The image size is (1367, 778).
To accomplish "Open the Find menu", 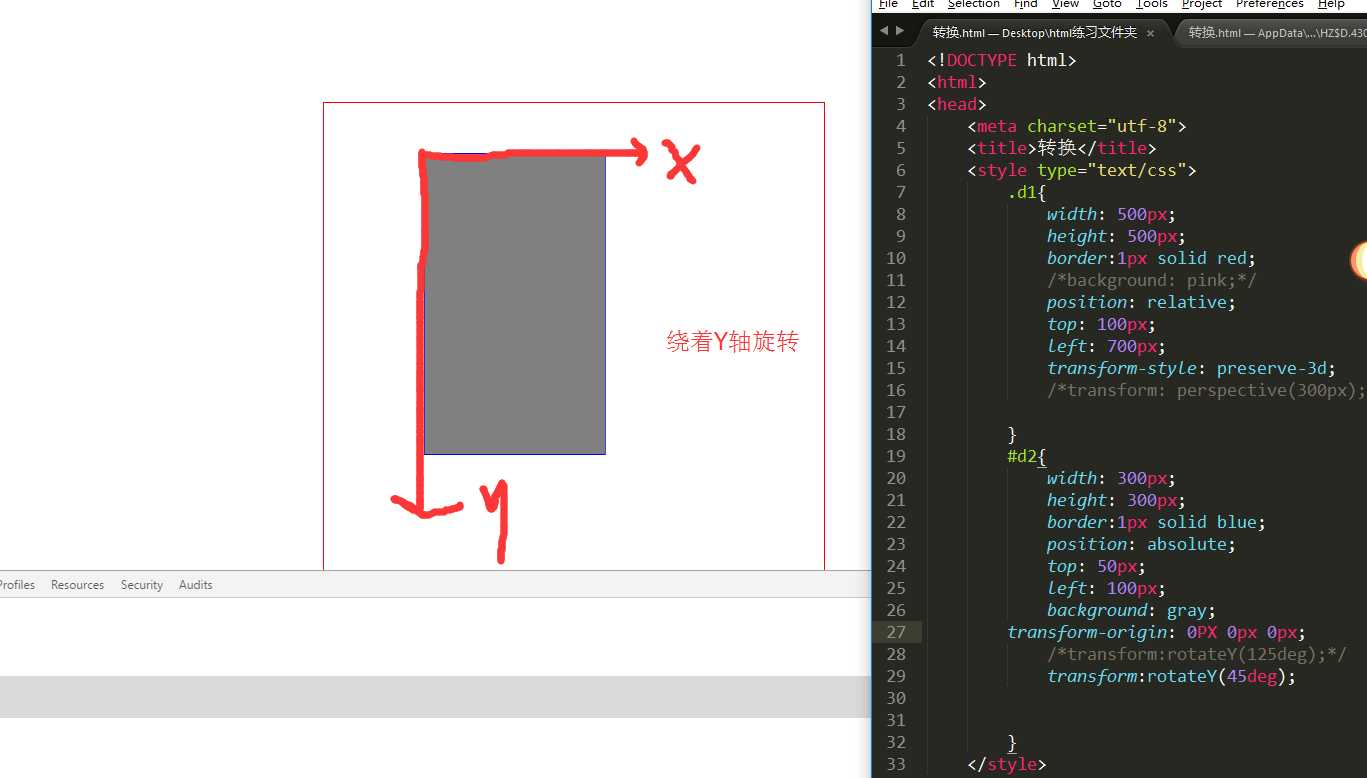I will (x=1026, y=4).
